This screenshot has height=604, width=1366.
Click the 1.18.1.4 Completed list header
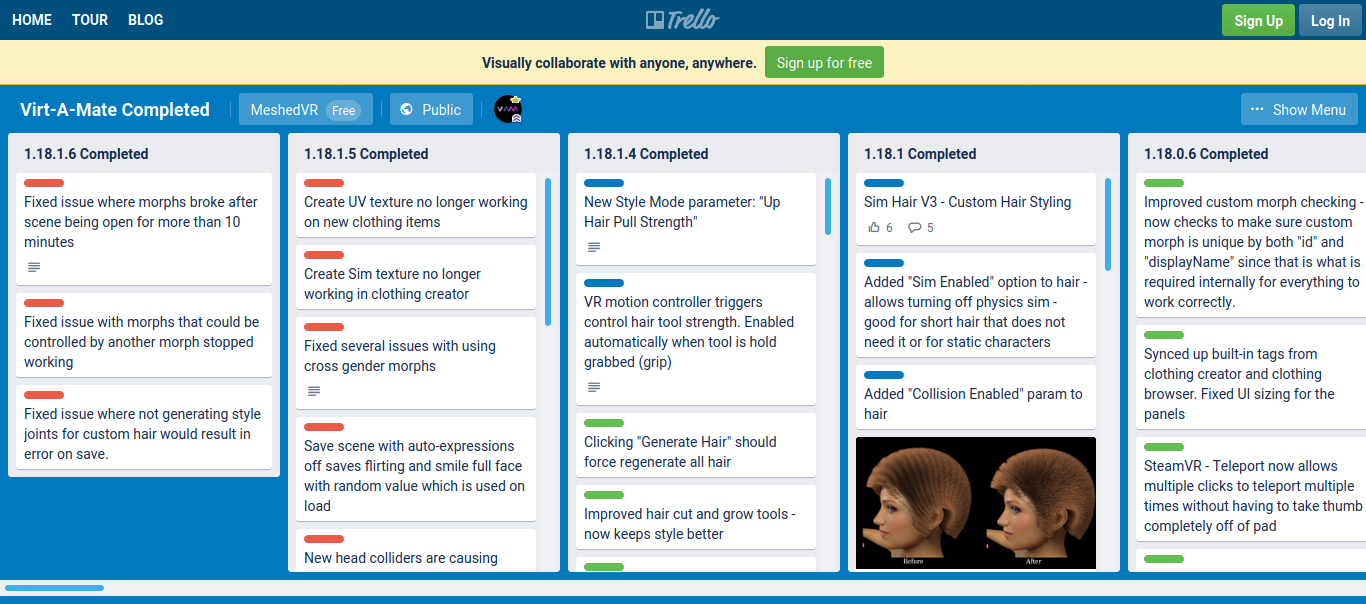[646, 154]
